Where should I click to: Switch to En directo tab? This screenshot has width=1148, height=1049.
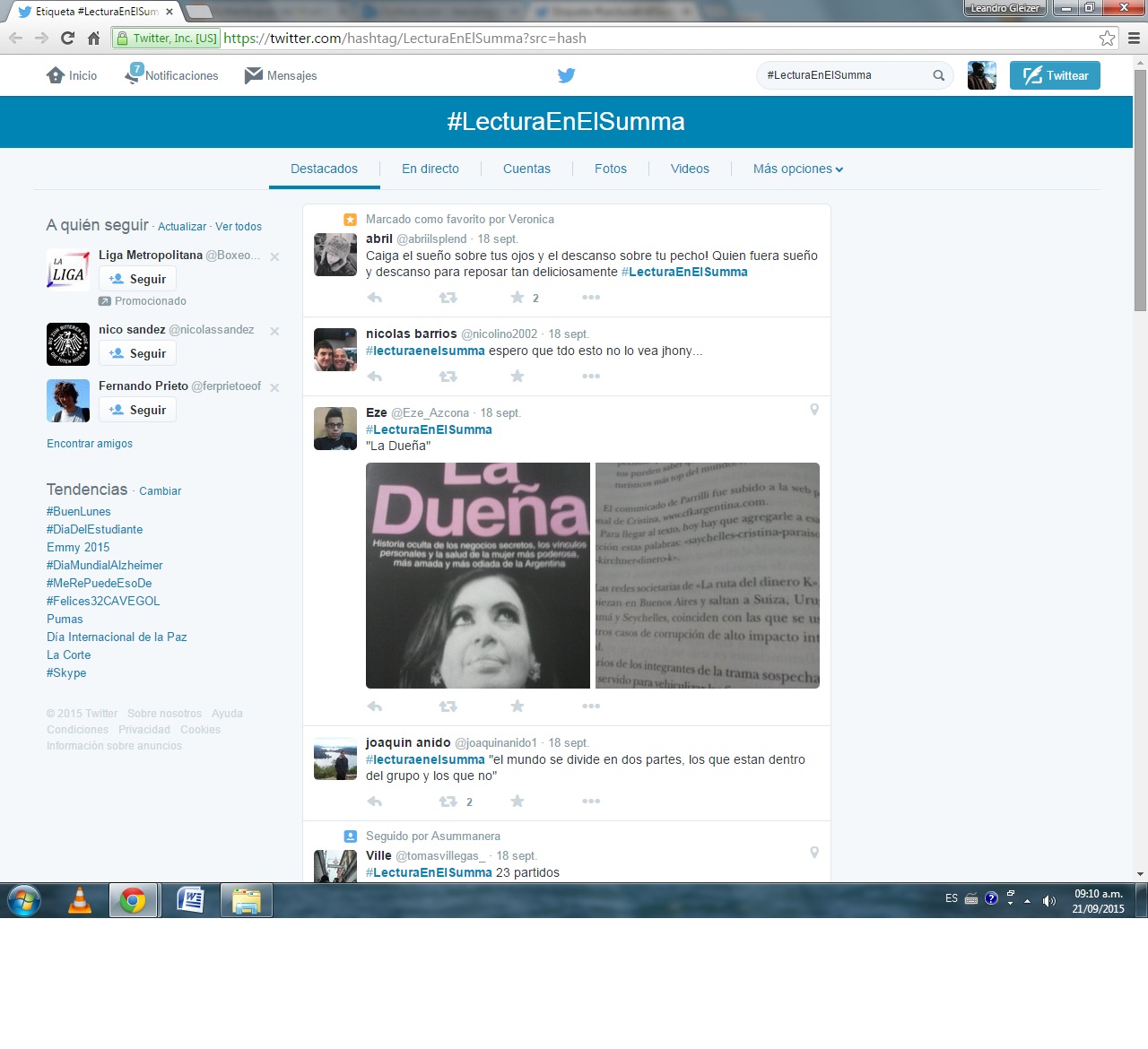pos(430,169)
